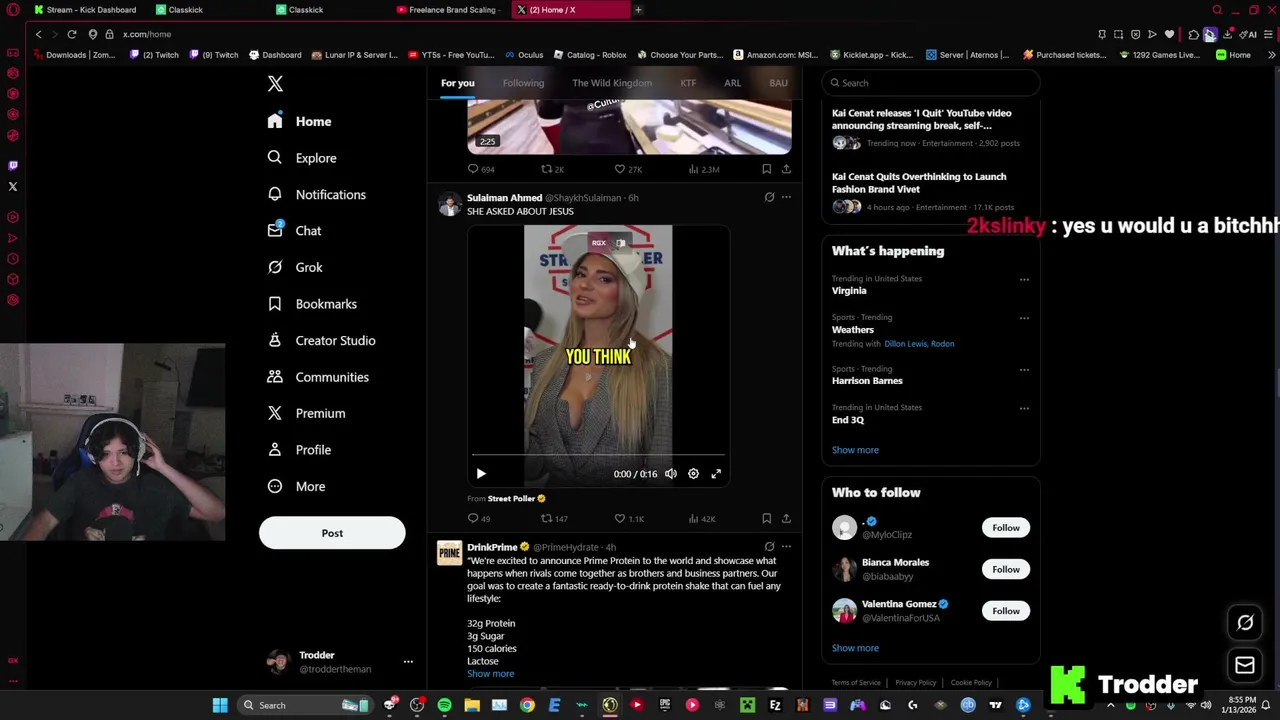The width and height of the screenshot is (1280, 720).
Task: Open account menu next to Trodder
Action: pos(408,662)
